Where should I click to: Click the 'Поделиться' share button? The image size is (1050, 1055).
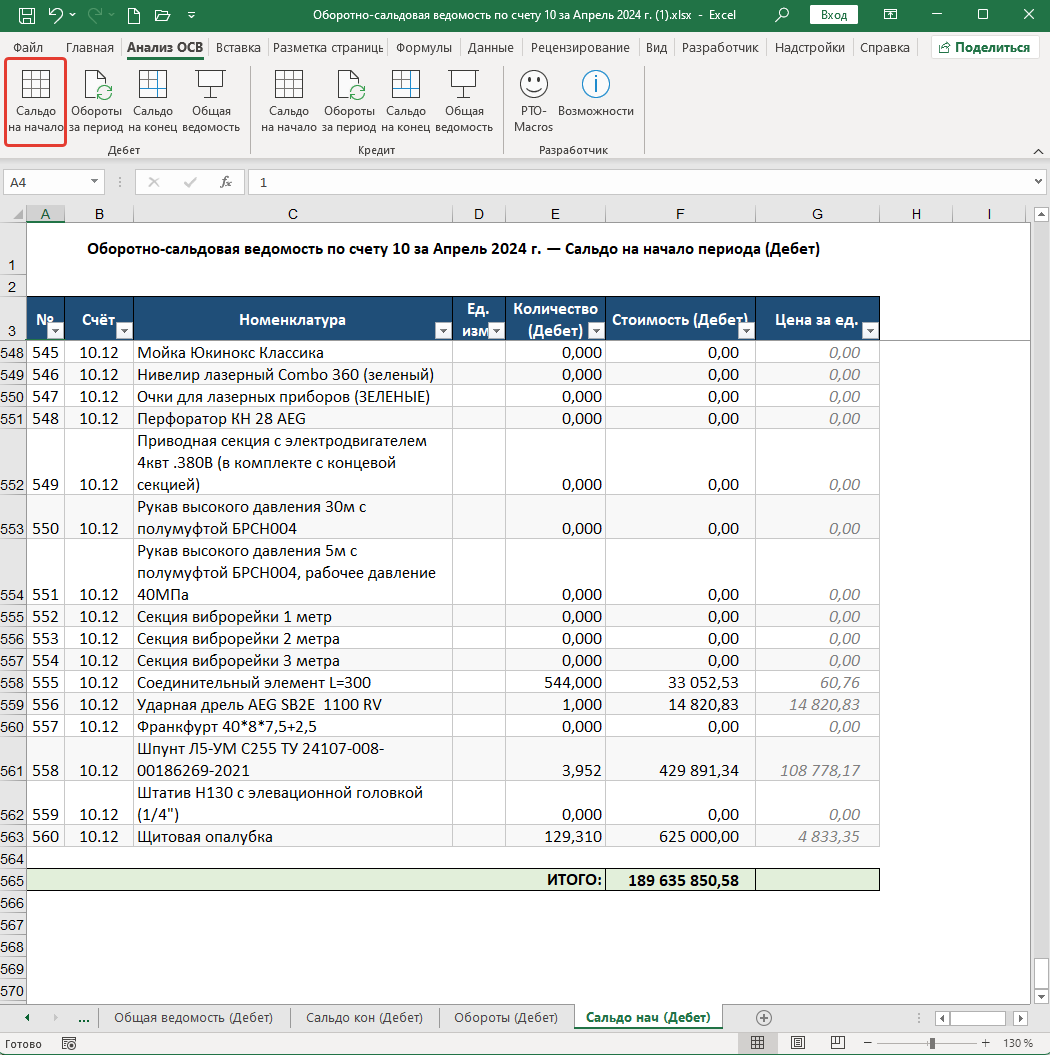985,47
